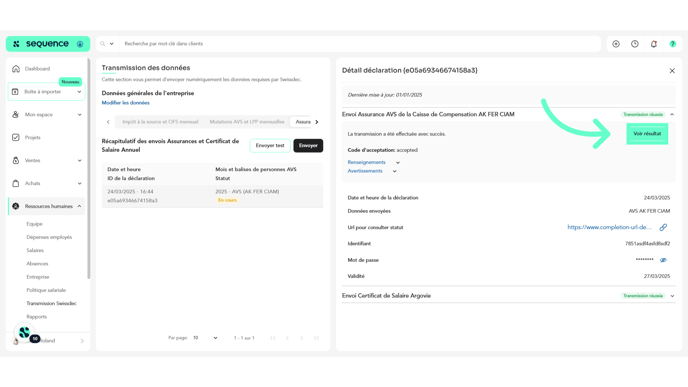This screenshot has height=387, width=688.
Task: Click the Ressources humaines icon
Action: [16, 206]
